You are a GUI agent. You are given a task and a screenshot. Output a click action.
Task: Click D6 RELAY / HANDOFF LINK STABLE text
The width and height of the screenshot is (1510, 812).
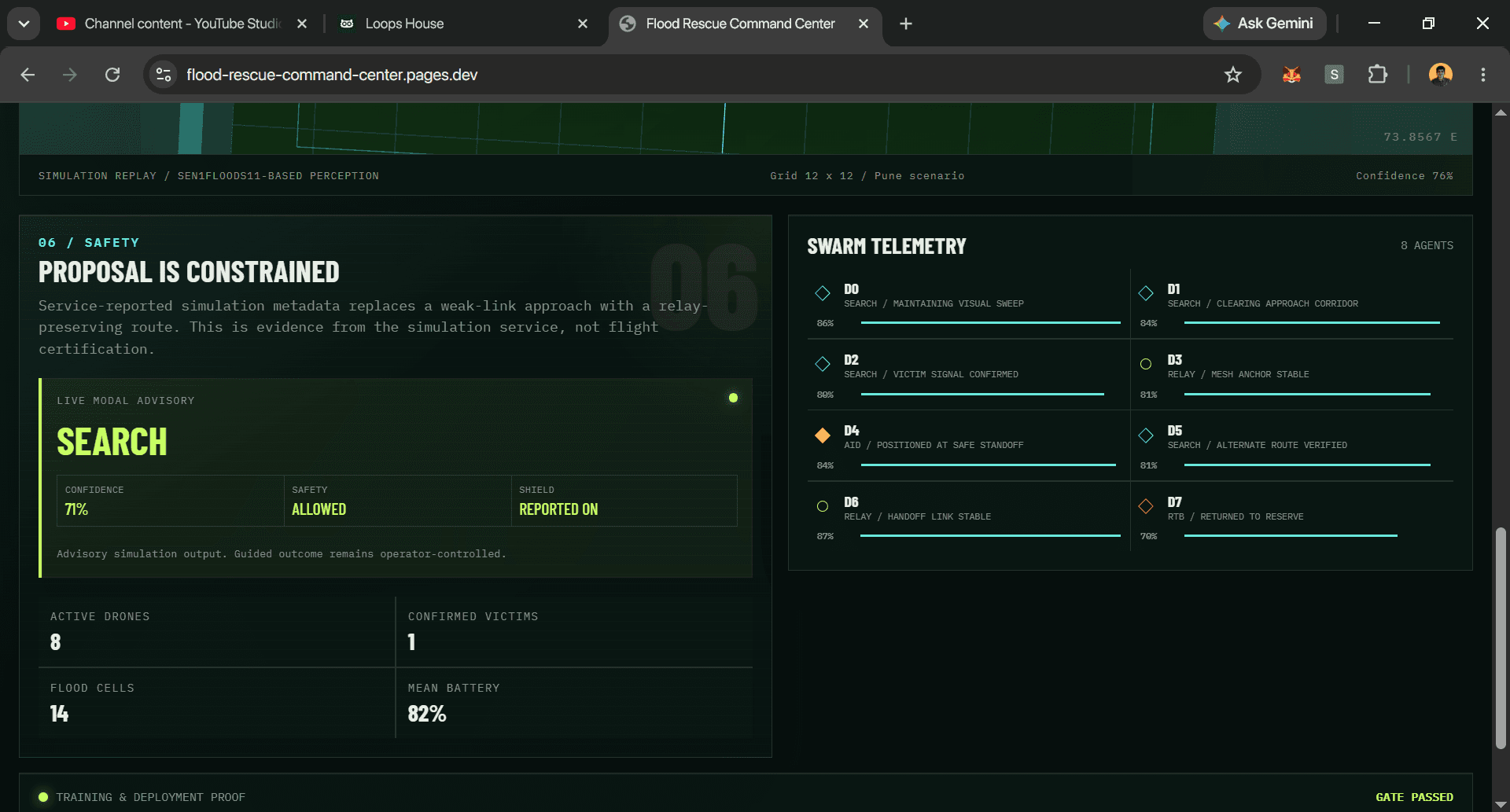(917, 516)
